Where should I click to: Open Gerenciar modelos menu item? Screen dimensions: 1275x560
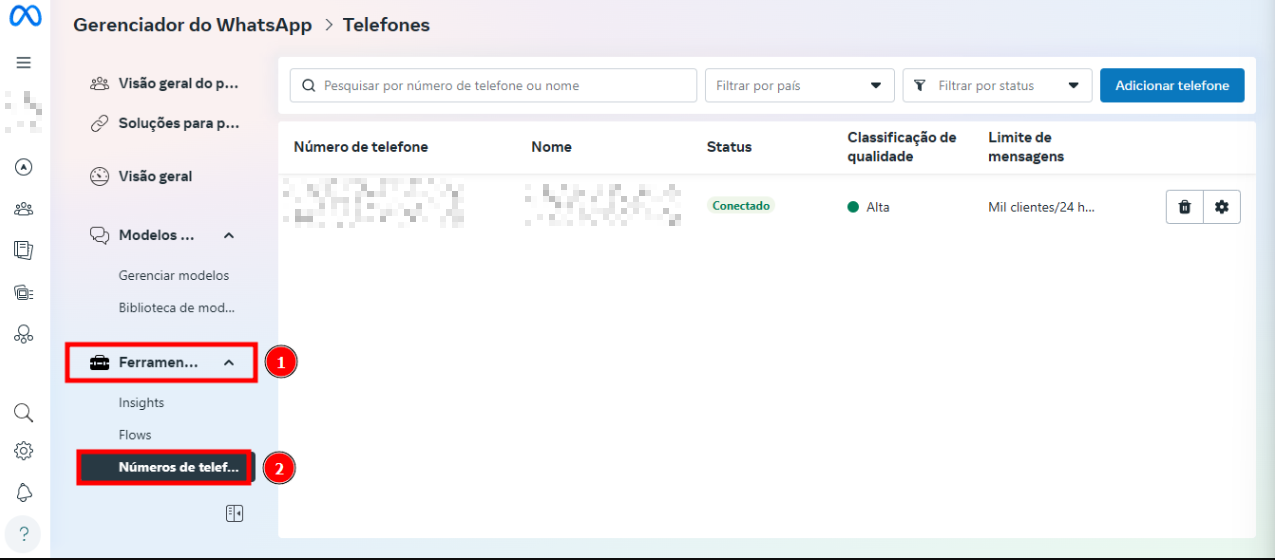(x=173, y=275)
